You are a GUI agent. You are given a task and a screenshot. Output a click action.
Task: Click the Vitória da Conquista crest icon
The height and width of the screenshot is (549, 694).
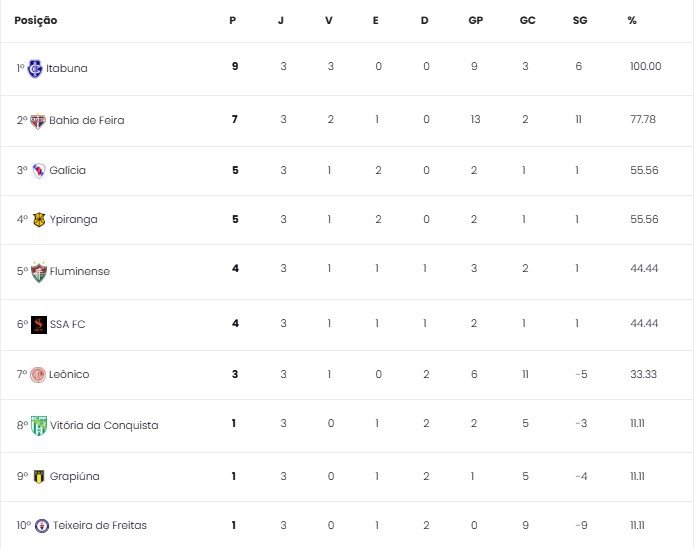pos(39,424)
